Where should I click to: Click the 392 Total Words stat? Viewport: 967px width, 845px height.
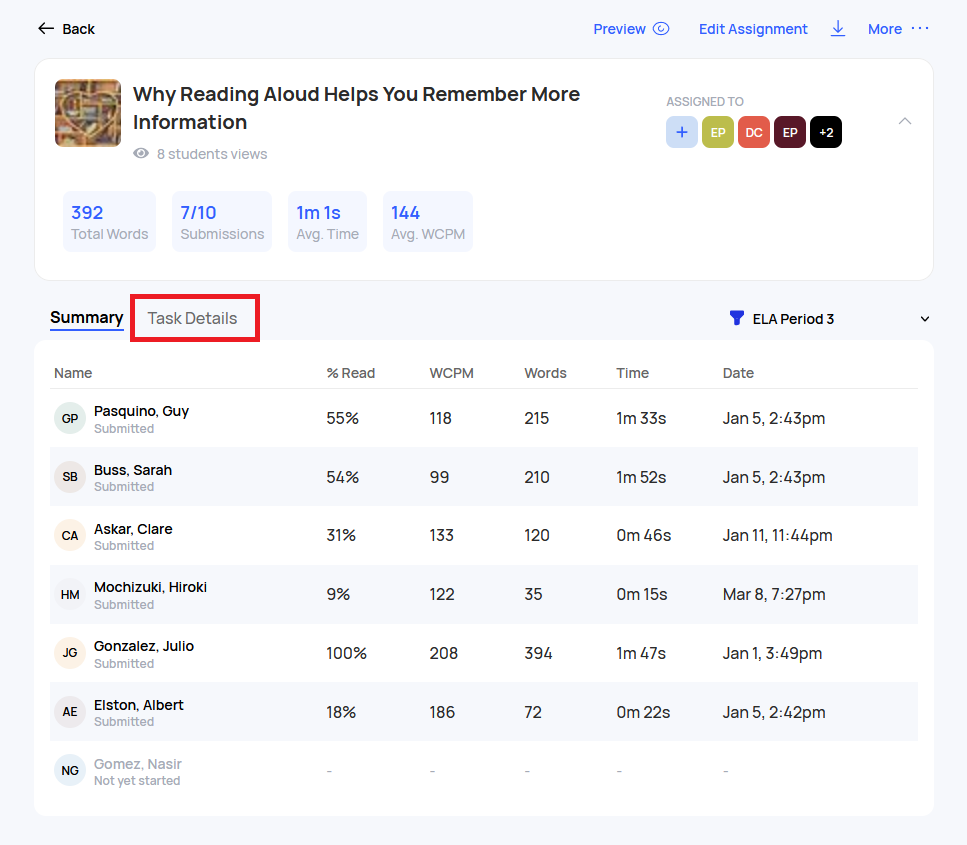tap(110, 221)
